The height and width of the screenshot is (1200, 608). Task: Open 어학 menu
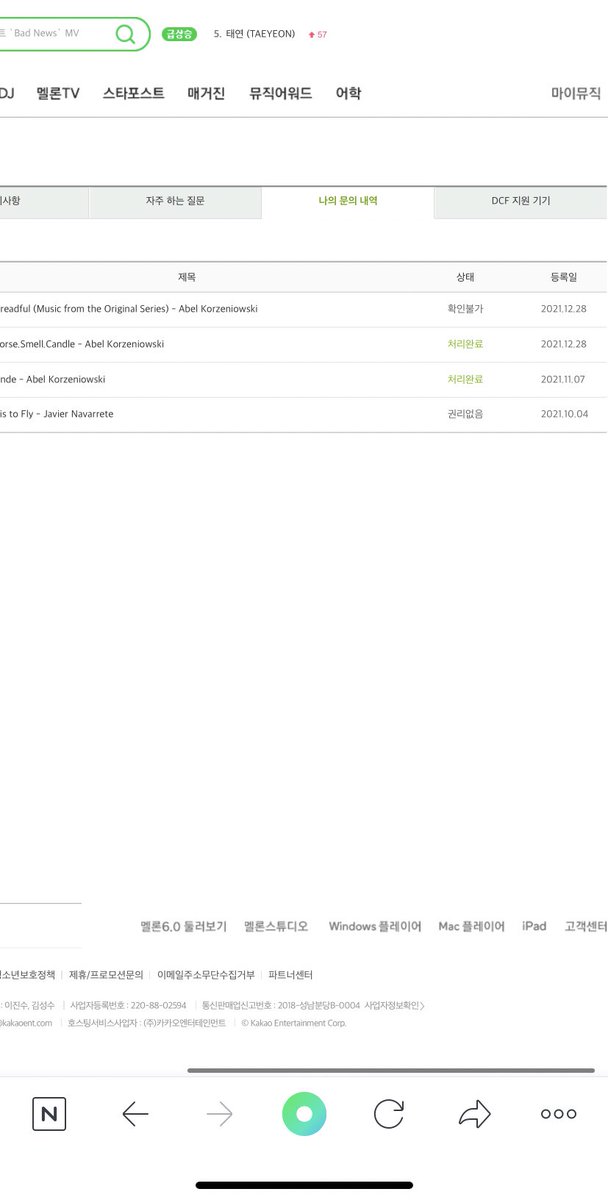tap(348, 93)
